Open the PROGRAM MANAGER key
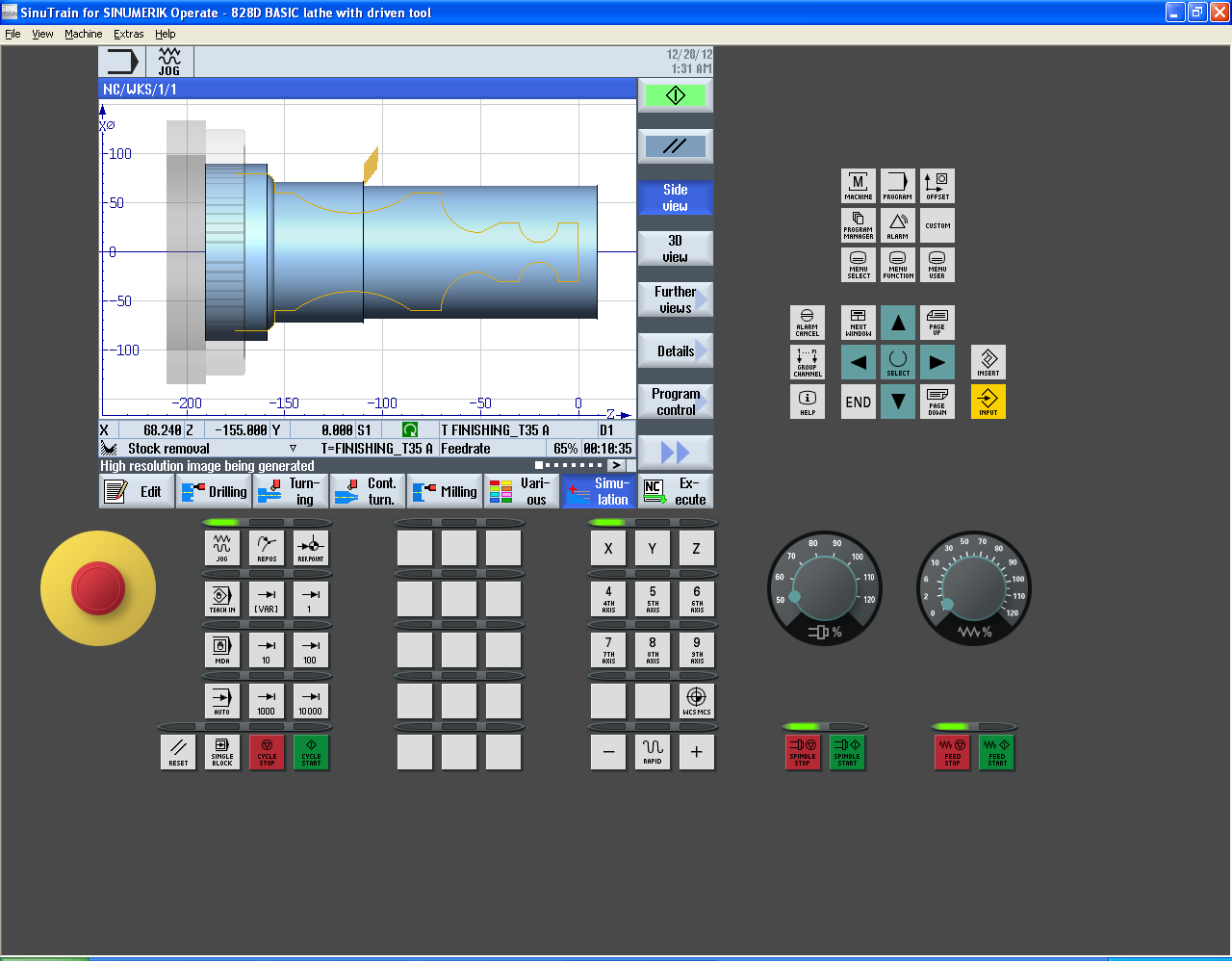The image size is (1232, 961). [859, 225]
